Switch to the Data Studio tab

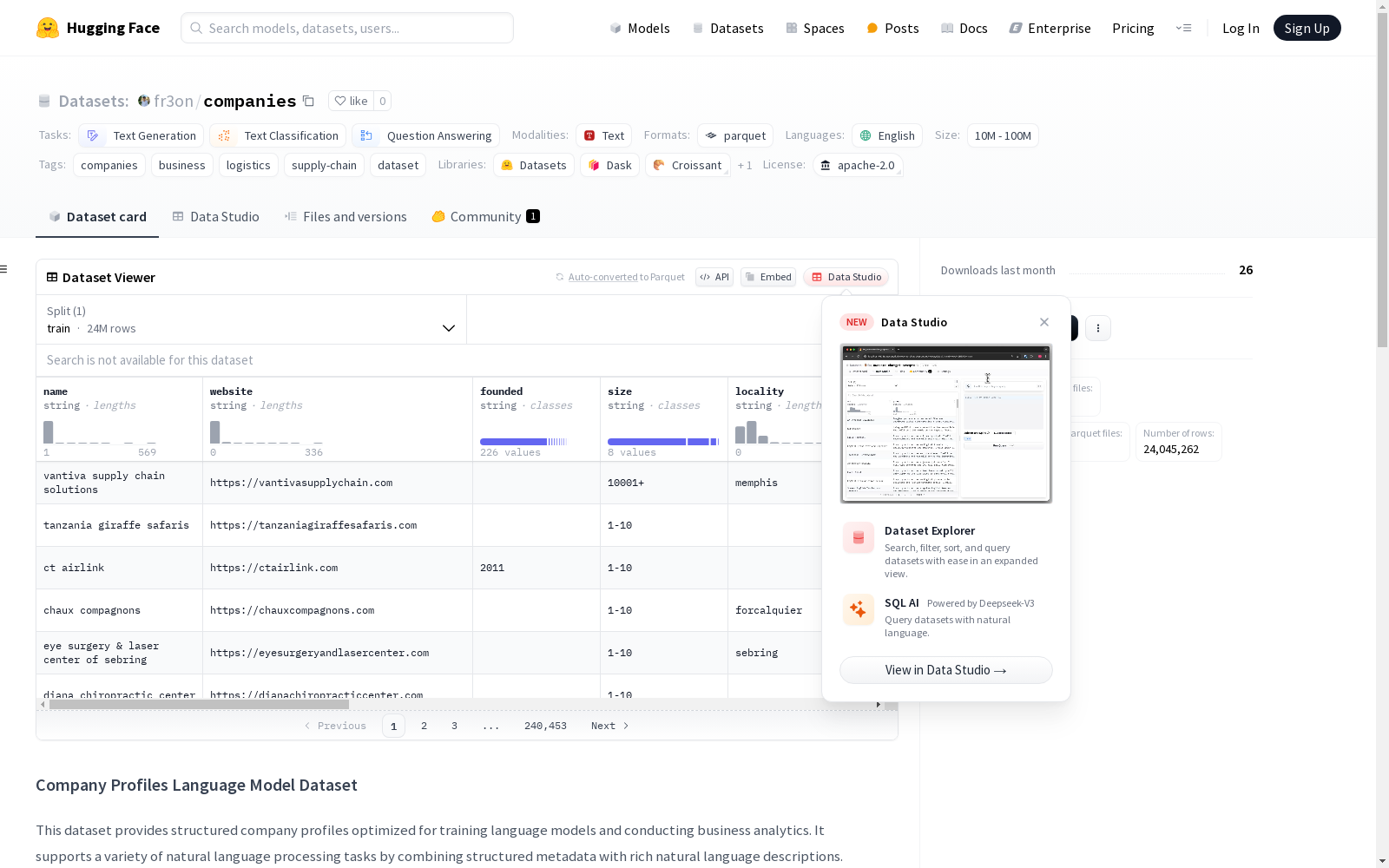216,216
